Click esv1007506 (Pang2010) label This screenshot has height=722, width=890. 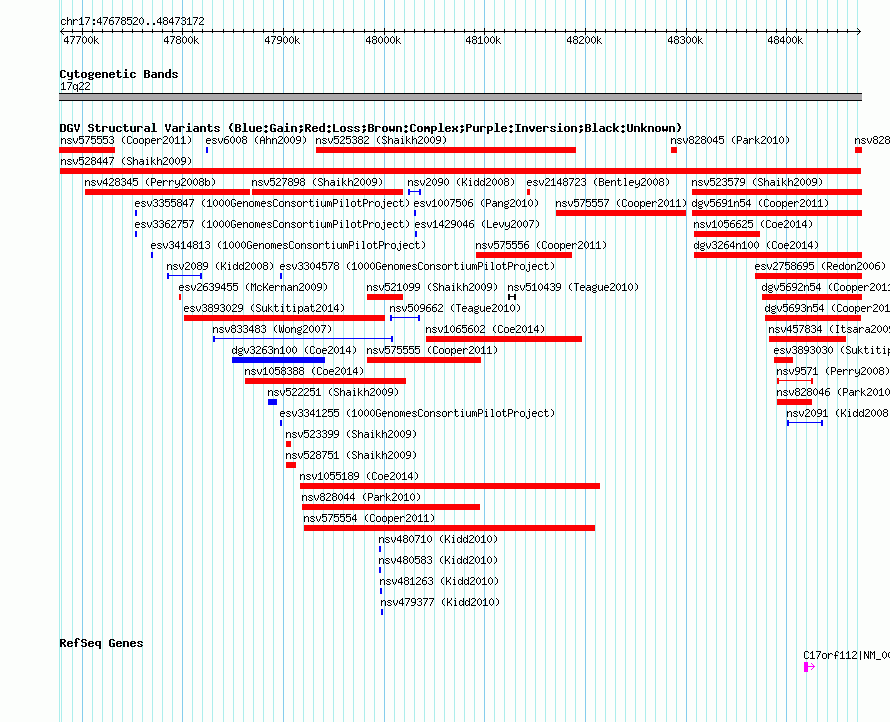click(476, 203)
